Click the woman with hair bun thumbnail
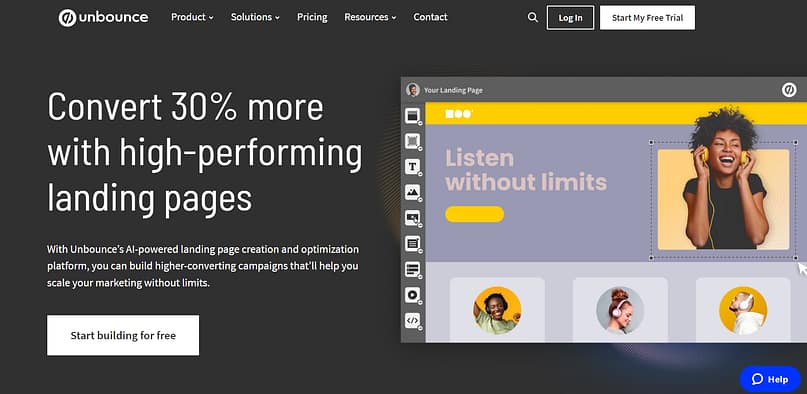This screenshot has width=807, height=394. coord(620,310)
